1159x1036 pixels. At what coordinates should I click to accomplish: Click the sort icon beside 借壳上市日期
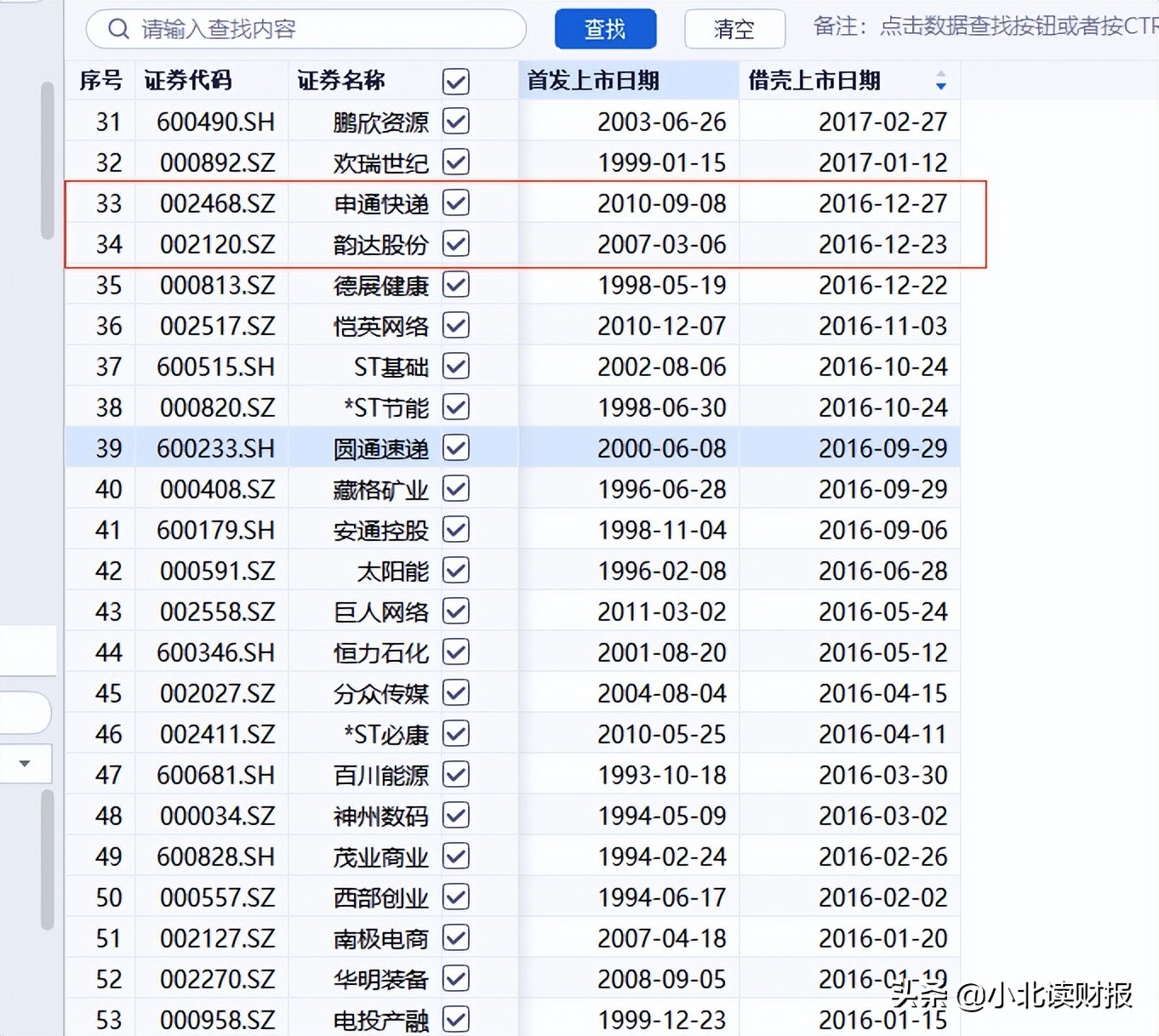point(941,81)
